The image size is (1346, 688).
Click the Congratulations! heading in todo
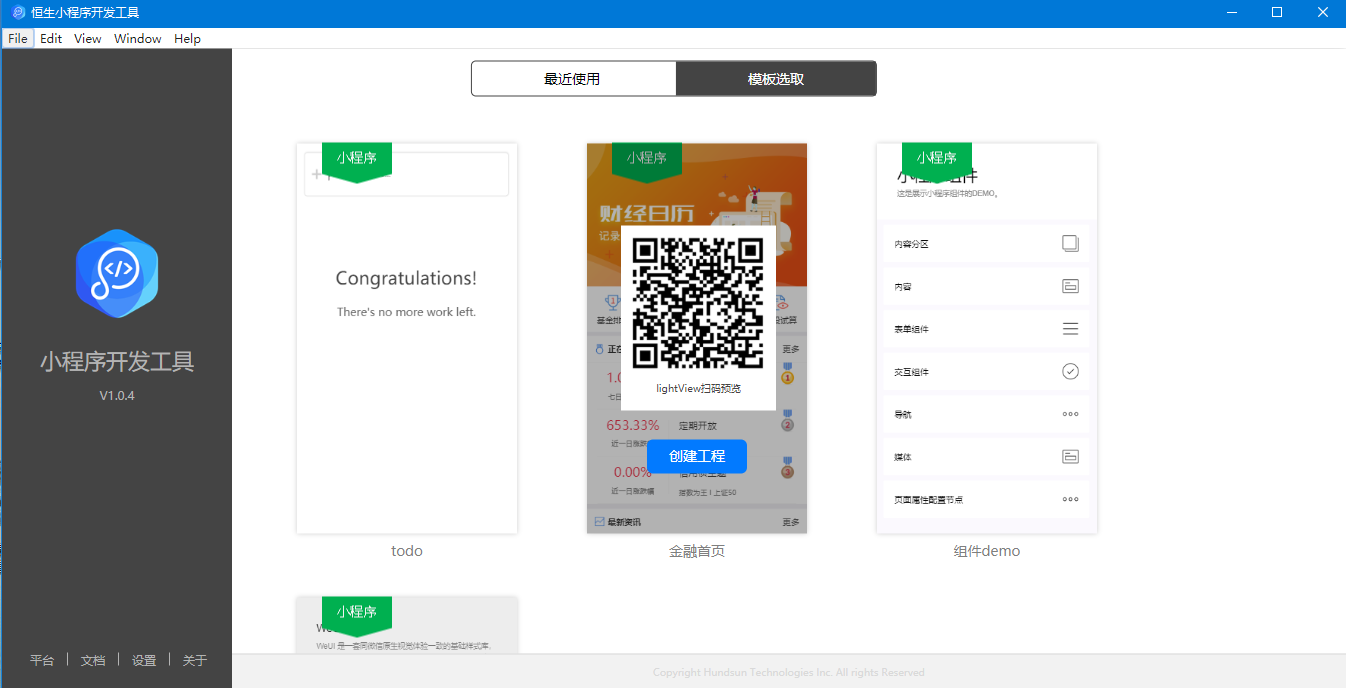[406, 278]
